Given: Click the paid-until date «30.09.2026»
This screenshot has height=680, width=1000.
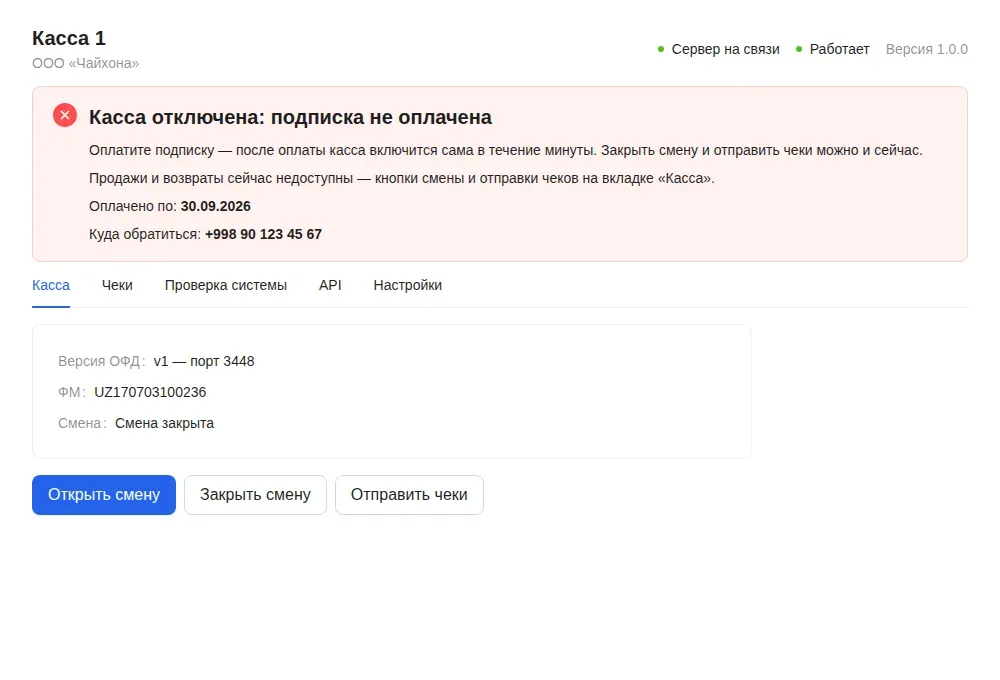Looking at the screenshot, I should (x=216, y=206).
